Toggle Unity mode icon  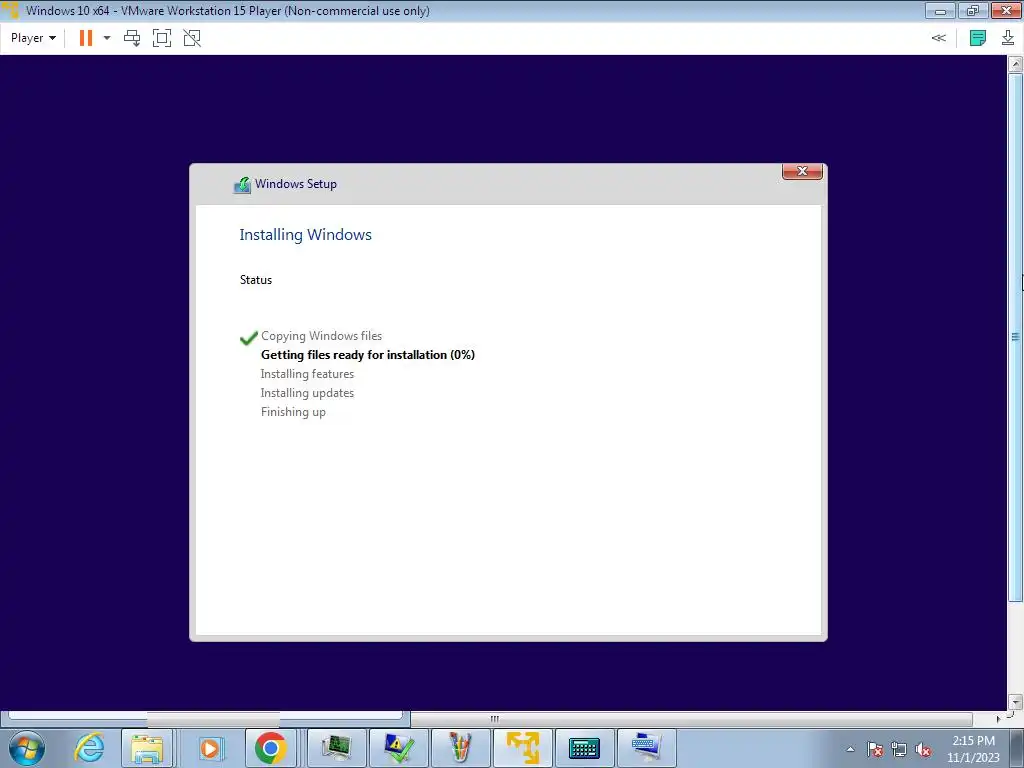pyautogui.click(x=192, y=38)
